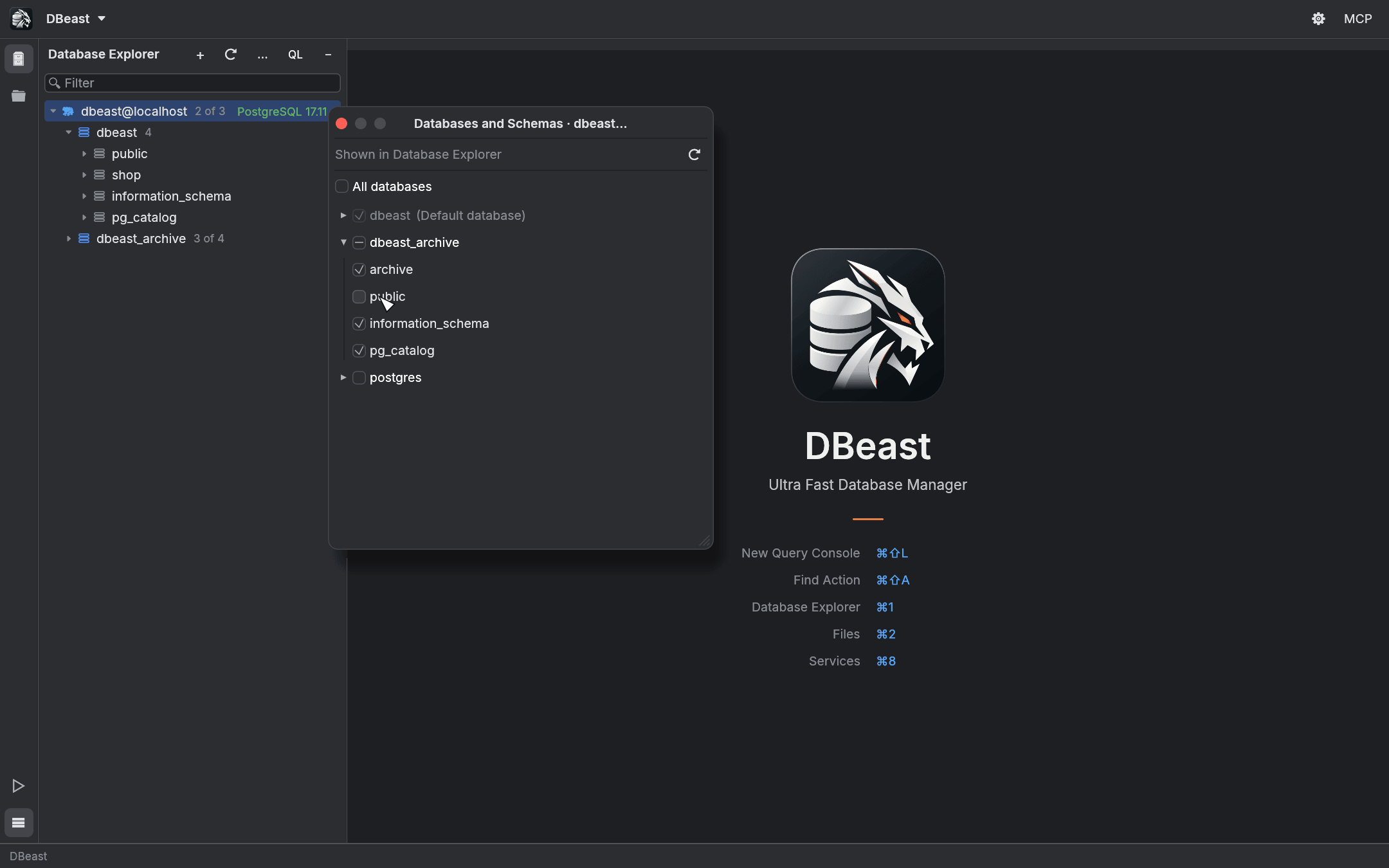Click the MCP button
The width and height of the screenshot is (1389, 868).
[x=1357, y=19]
